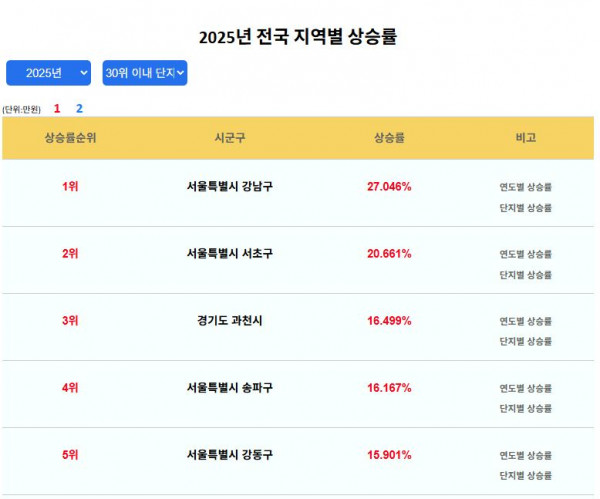600x499 pixels.
Task: Open 단지별 상승률 for 강동구
Action: coord(525,475)
